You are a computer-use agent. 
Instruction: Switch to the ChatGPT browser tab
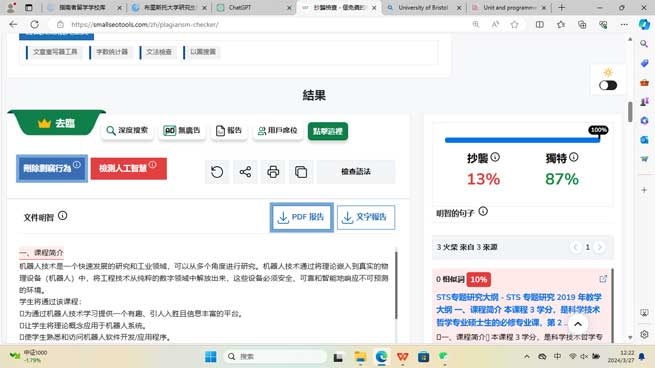pyautogui.click(x=253, y=8)
